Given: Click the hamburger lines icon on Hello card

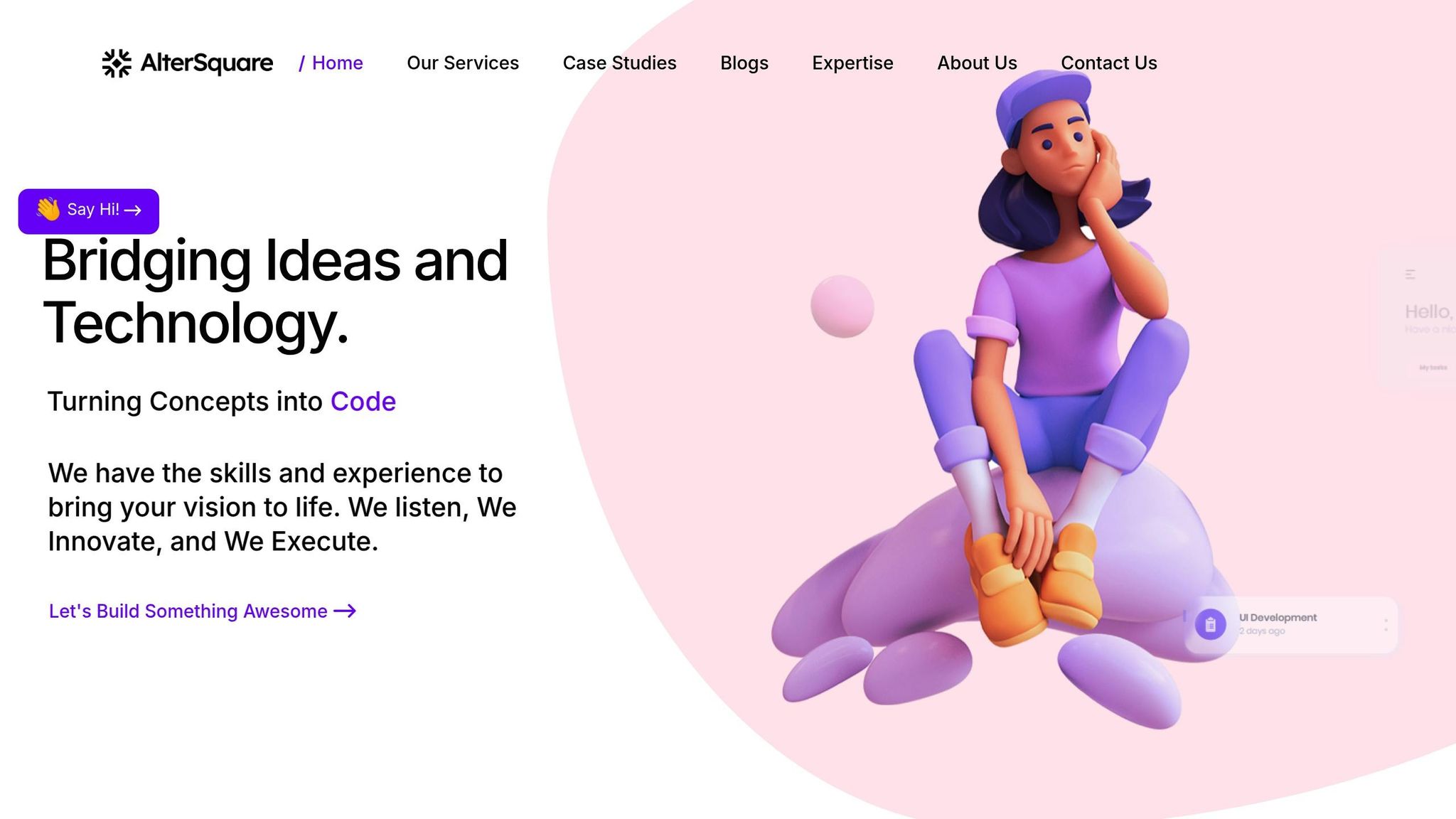Looking at the screenshot, I should [1410, 274].
